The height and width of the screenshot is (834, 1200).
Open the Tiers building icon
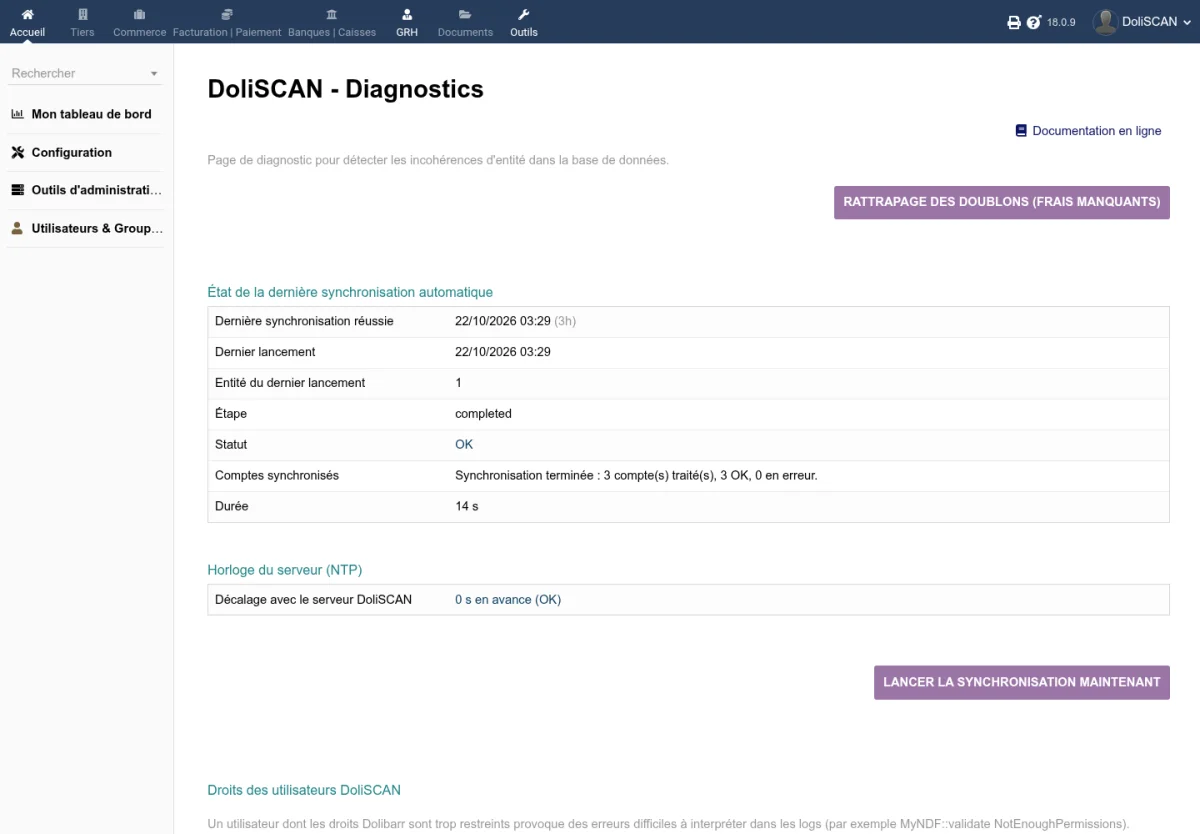pyautogui.click(x=83, y=14)
